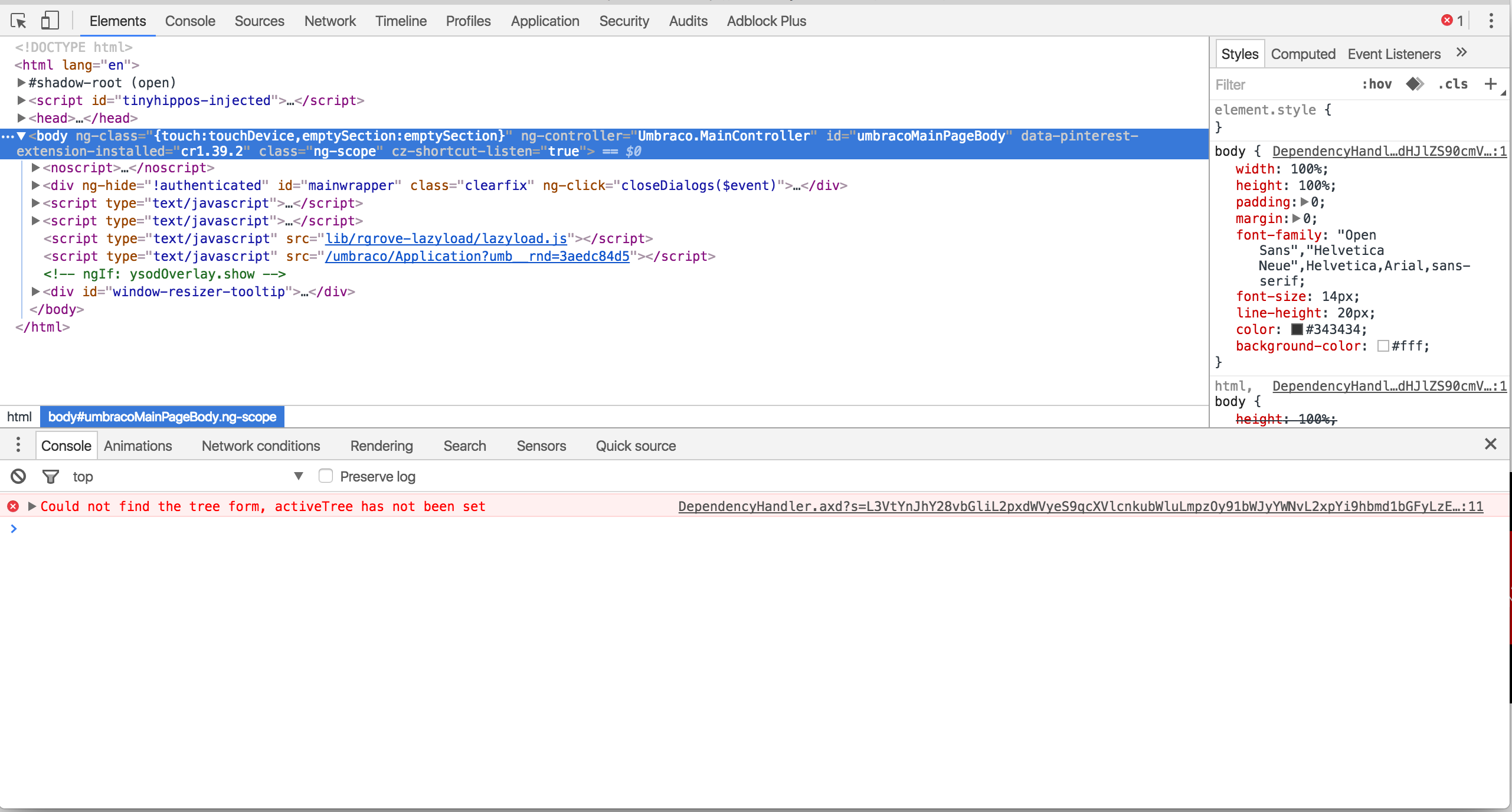Open the Application tab
Viewport: 1512px width, 812px height.
click(x=545, y=21)
